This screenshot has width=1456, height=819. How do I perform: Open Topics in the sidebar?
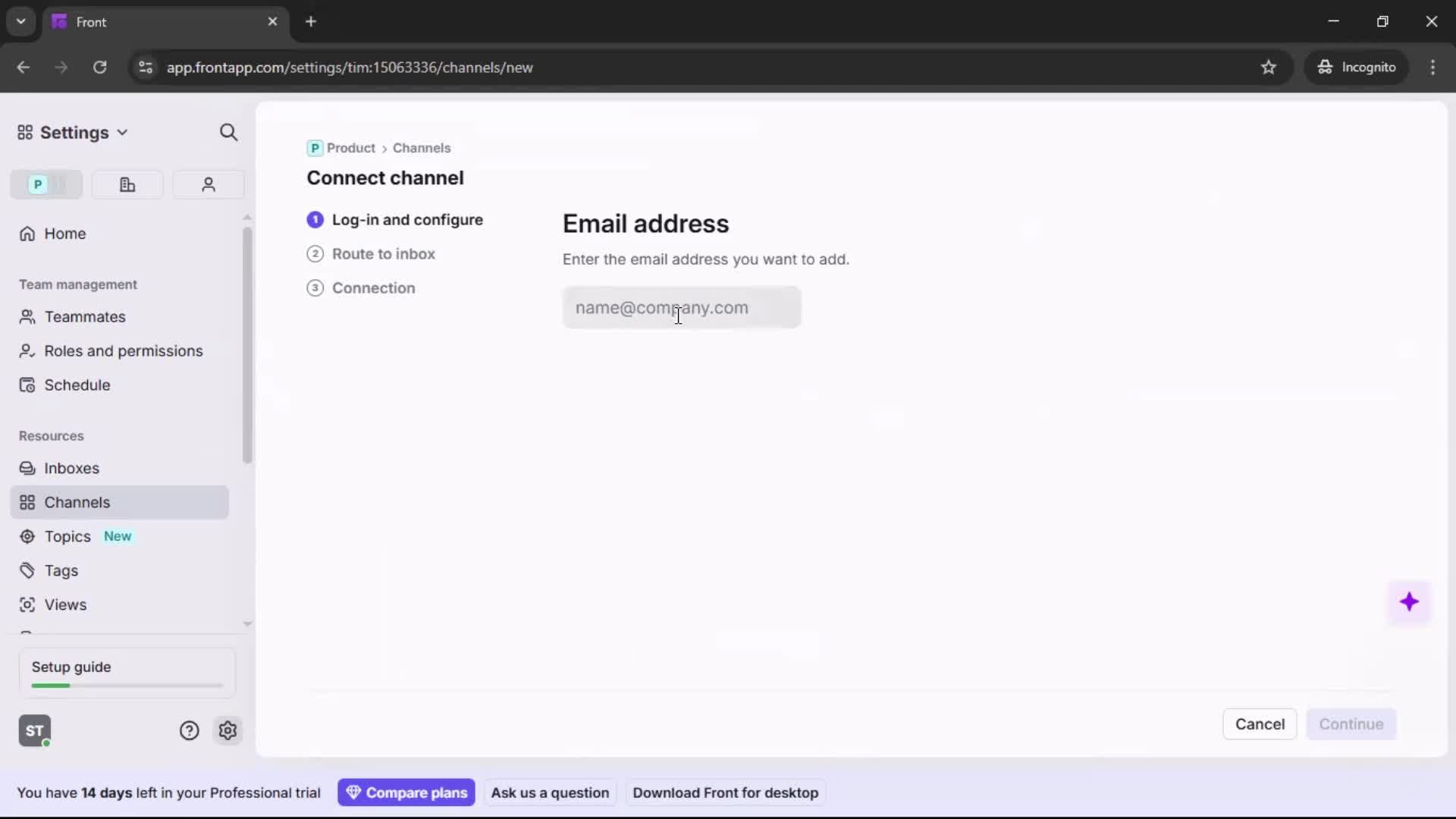pyautogui.click(x=66, y=536)
